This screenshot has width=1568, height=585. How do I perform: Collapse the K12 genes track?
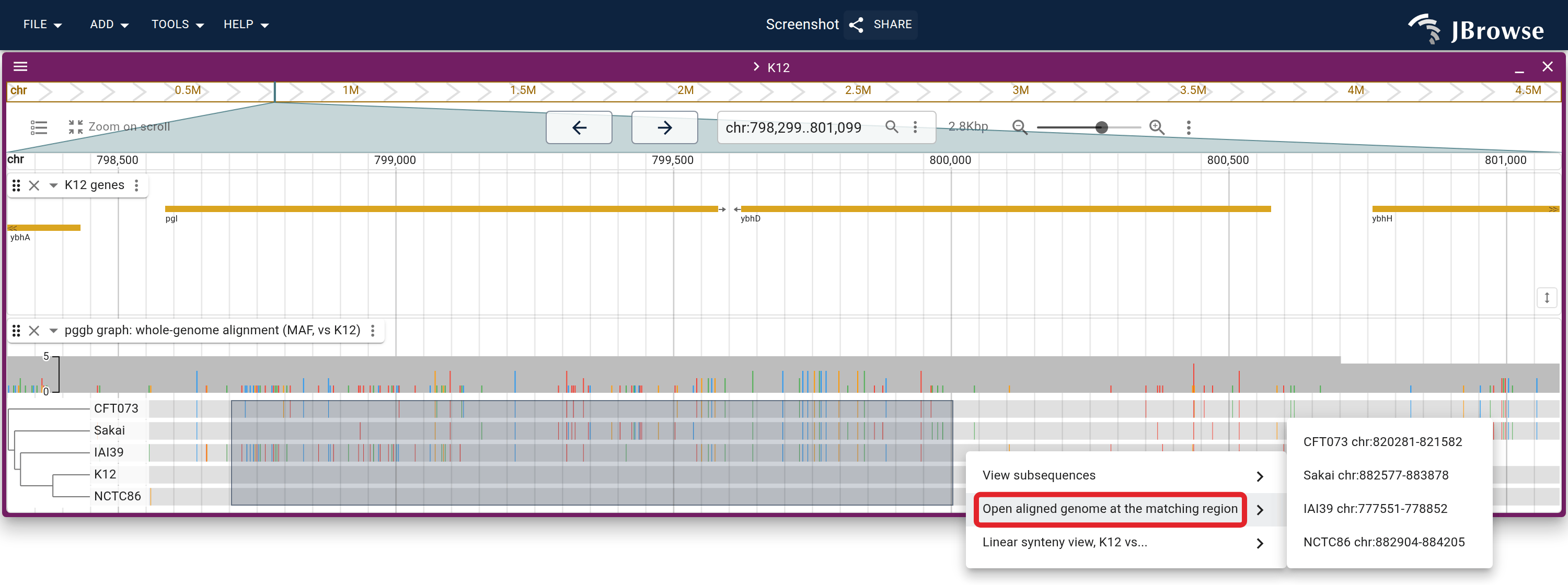coord(53,185)
